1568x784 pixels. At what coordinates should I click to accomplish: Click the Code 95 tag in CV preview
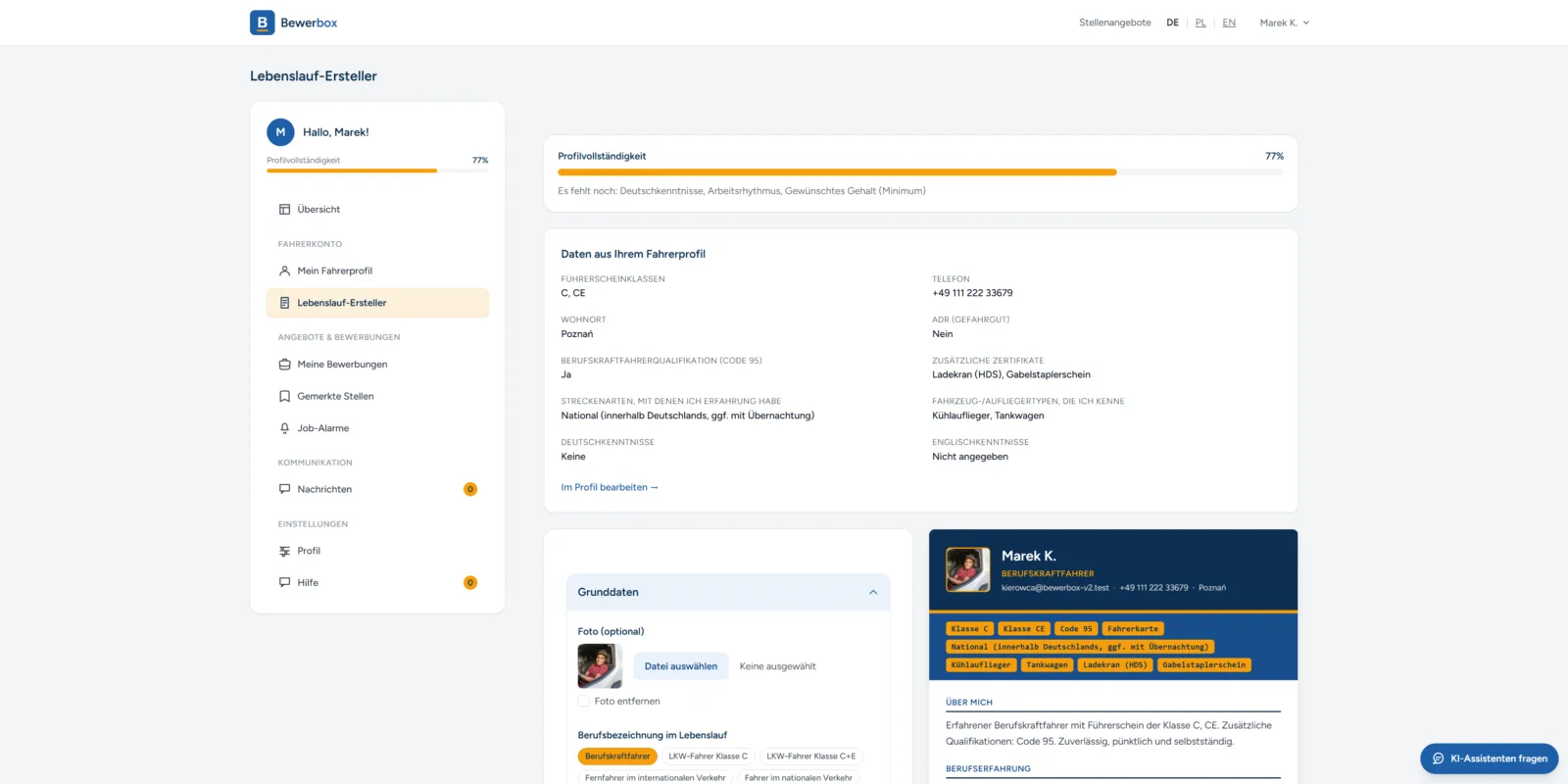click(1076, 629)
